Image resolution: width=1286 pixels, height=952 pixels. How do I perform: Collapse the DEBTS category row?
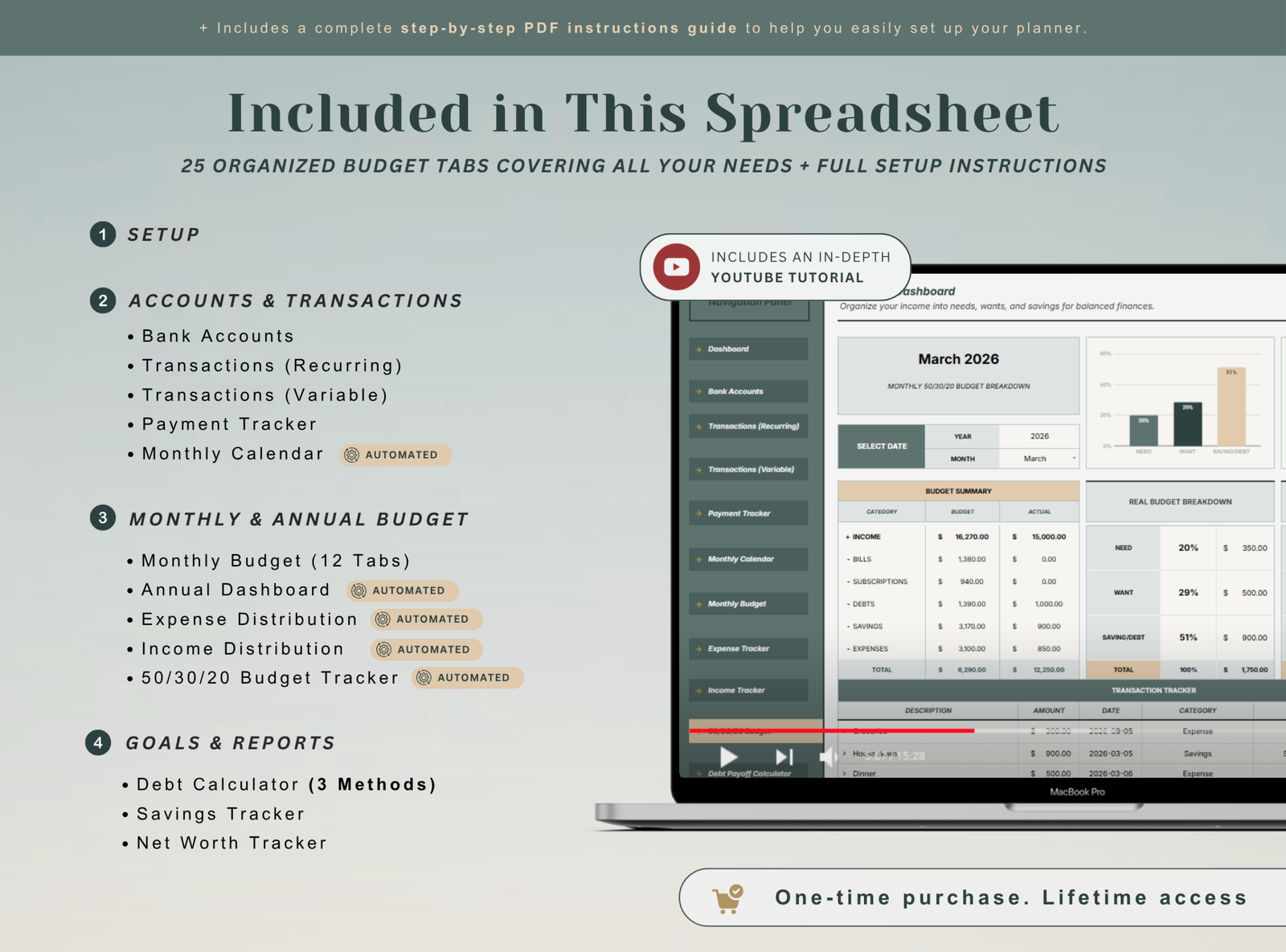(x=848, y=604)
